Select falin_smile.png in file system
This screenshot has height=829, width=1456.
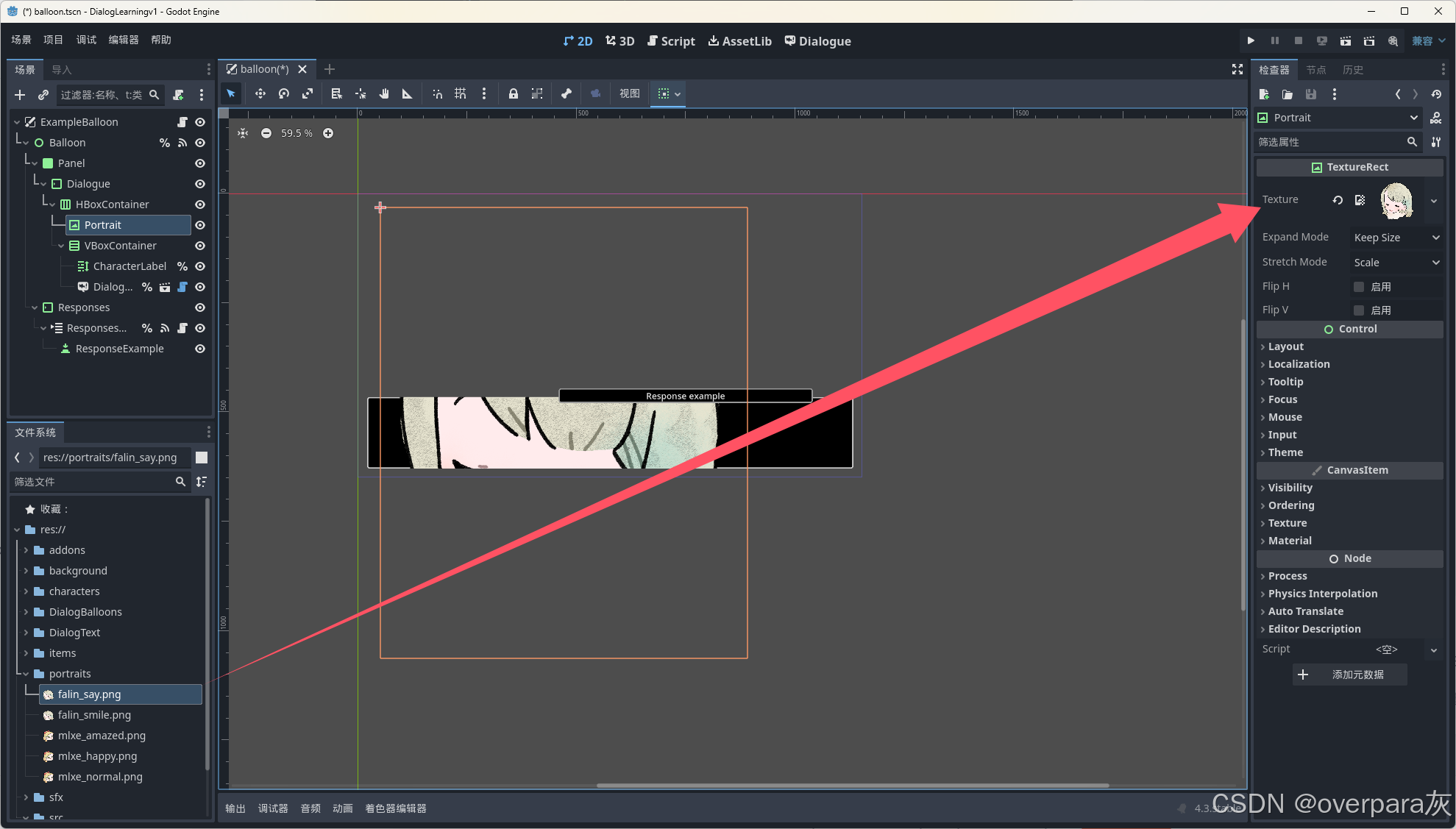[94, 715]
